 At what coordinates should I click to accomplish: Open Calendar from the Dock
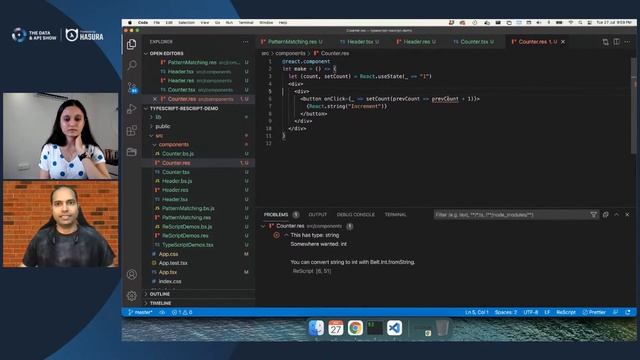point(336,328)
